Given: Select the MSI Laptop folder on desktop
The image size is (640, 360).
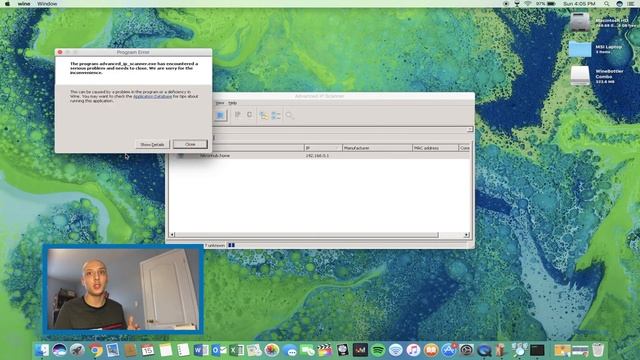Looking at the screenshot, I should click(x=580, y=49).
